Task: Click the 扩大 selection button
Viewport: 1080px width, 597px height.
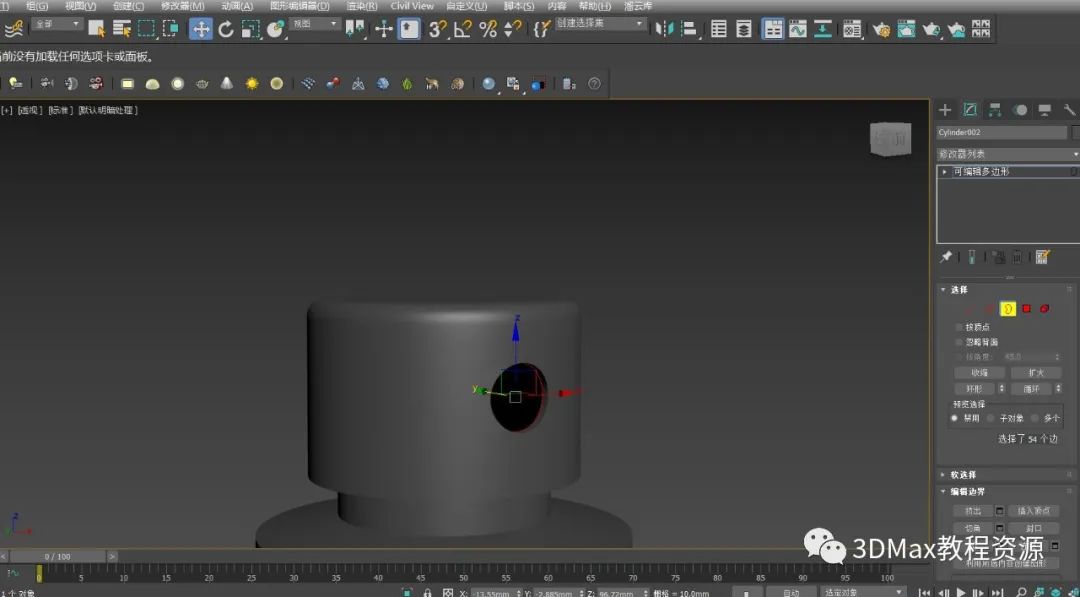Action: click(x=1035, y=373)
